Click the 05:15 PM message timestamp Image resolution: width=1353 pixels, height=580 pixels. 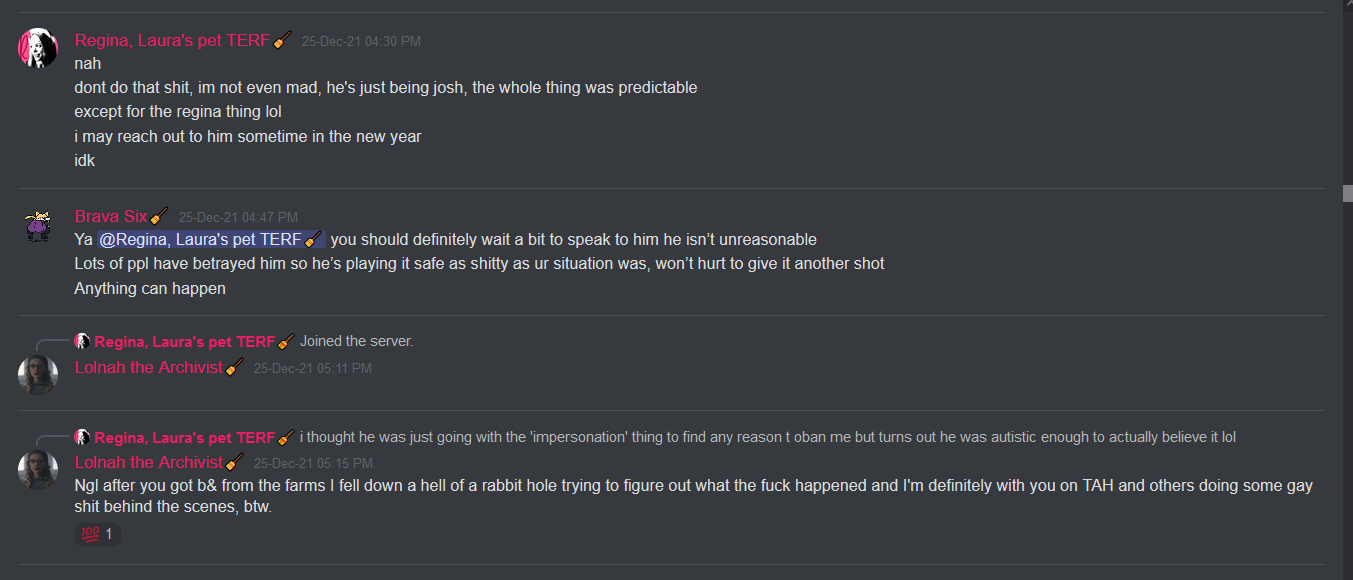(313, 464)
